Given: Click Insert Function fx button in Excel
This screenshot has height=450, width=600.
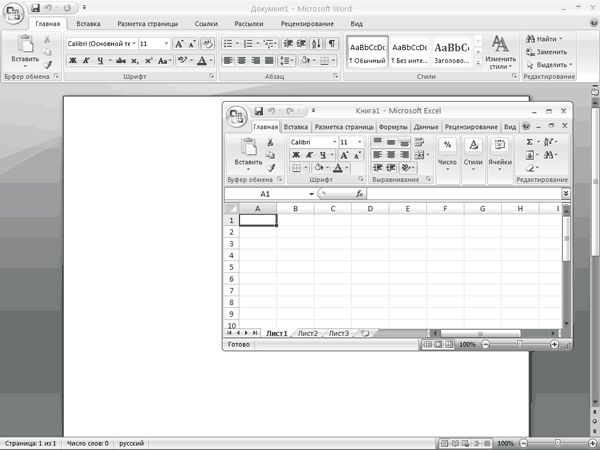Looking at the screenshot, I should [x=359, y=194].
